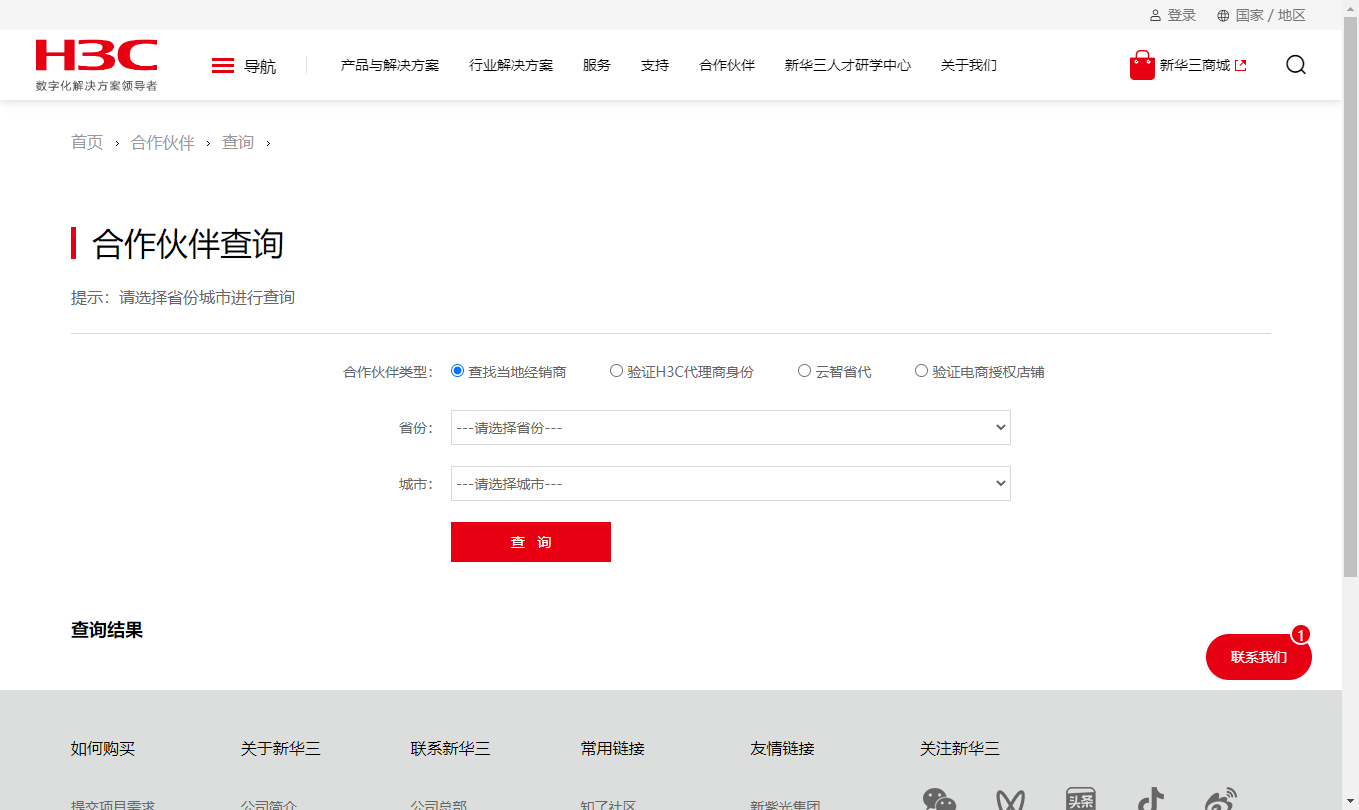Click the 联系我们 floating button
This screenshot has width=1359, height=810.
[x=1259, y=657]
